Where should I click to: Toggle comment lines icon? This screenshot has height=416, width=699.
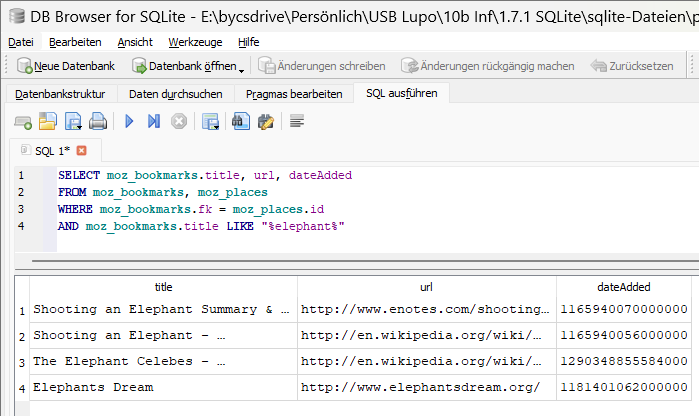click(297, 121)
